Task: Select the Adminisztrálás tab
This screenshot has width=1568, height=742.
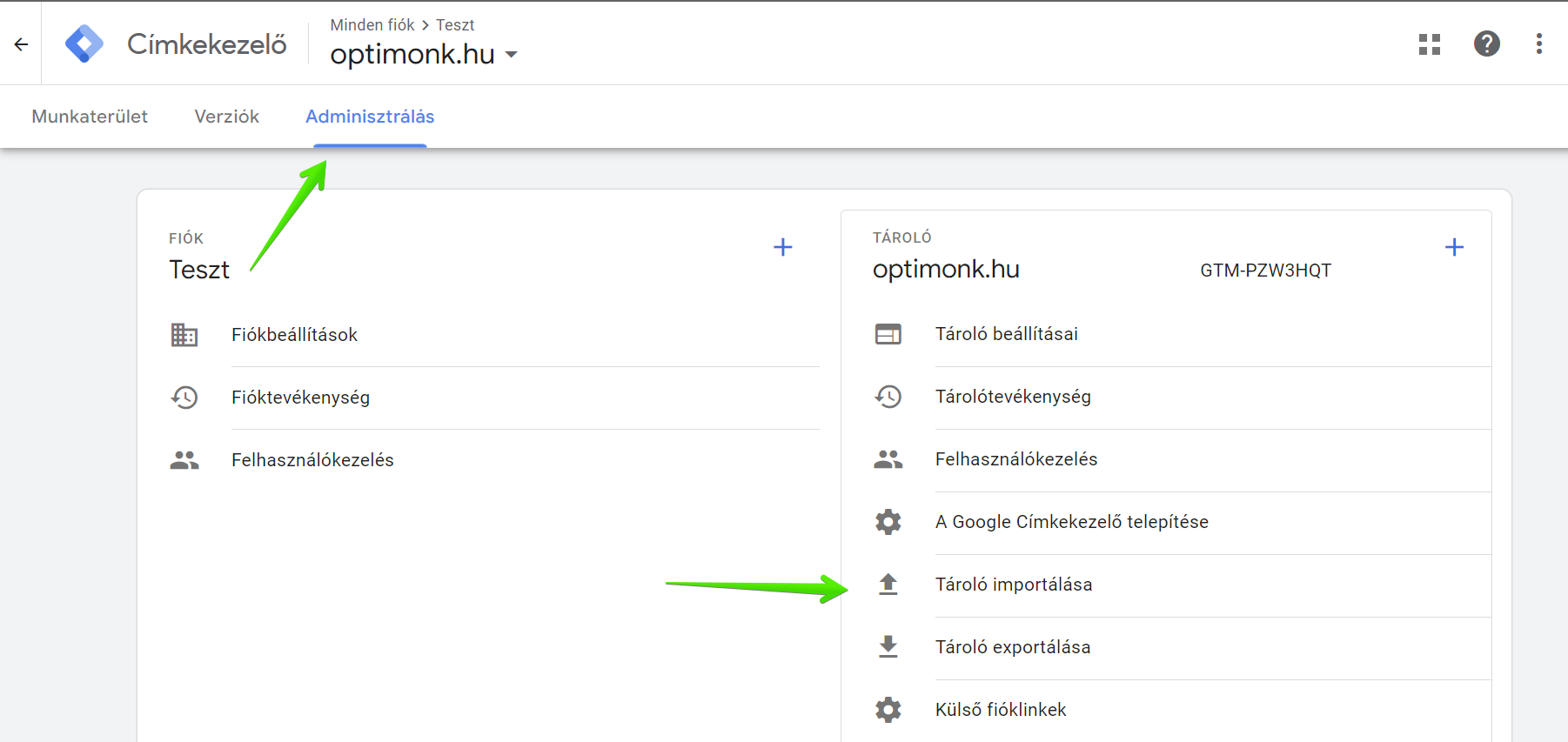Action: coord(370,117)
